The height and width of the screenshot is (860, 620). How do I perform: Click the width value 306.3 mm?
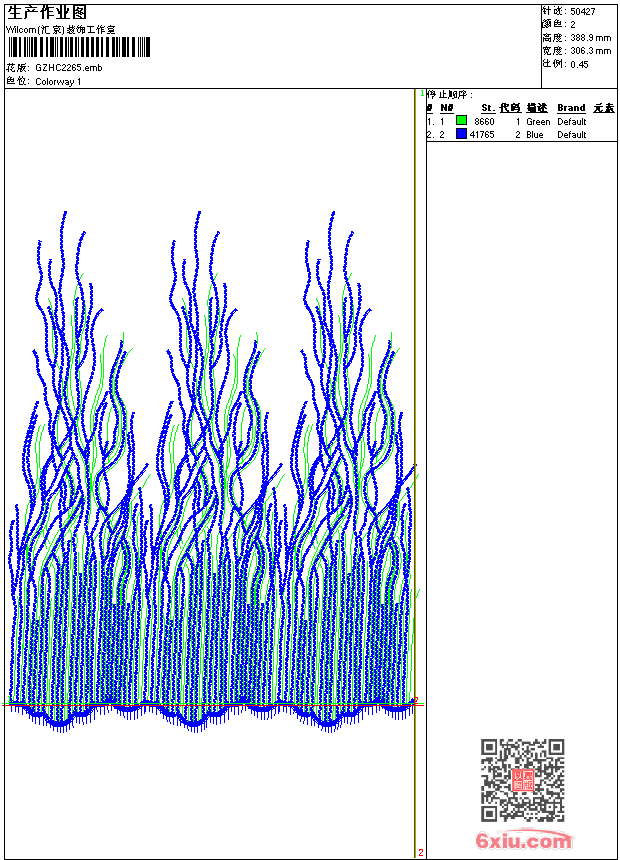click(x=590, y=51)
